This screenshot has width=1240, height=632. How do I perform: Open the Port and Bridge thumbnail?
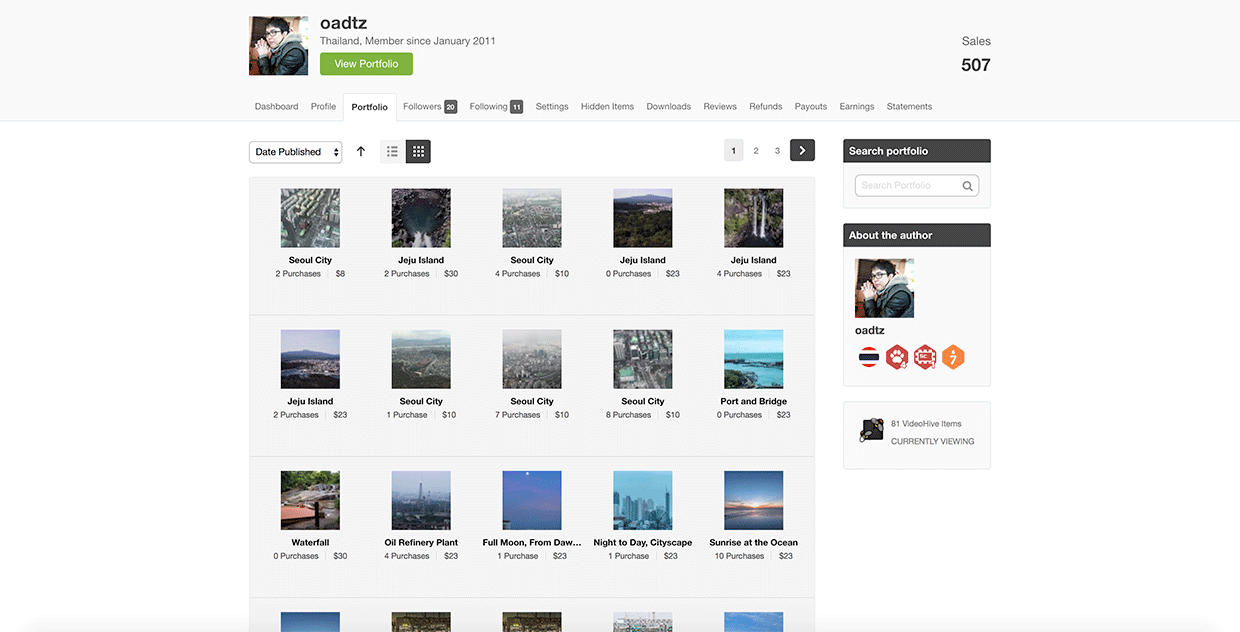click(x=753, y=359)
